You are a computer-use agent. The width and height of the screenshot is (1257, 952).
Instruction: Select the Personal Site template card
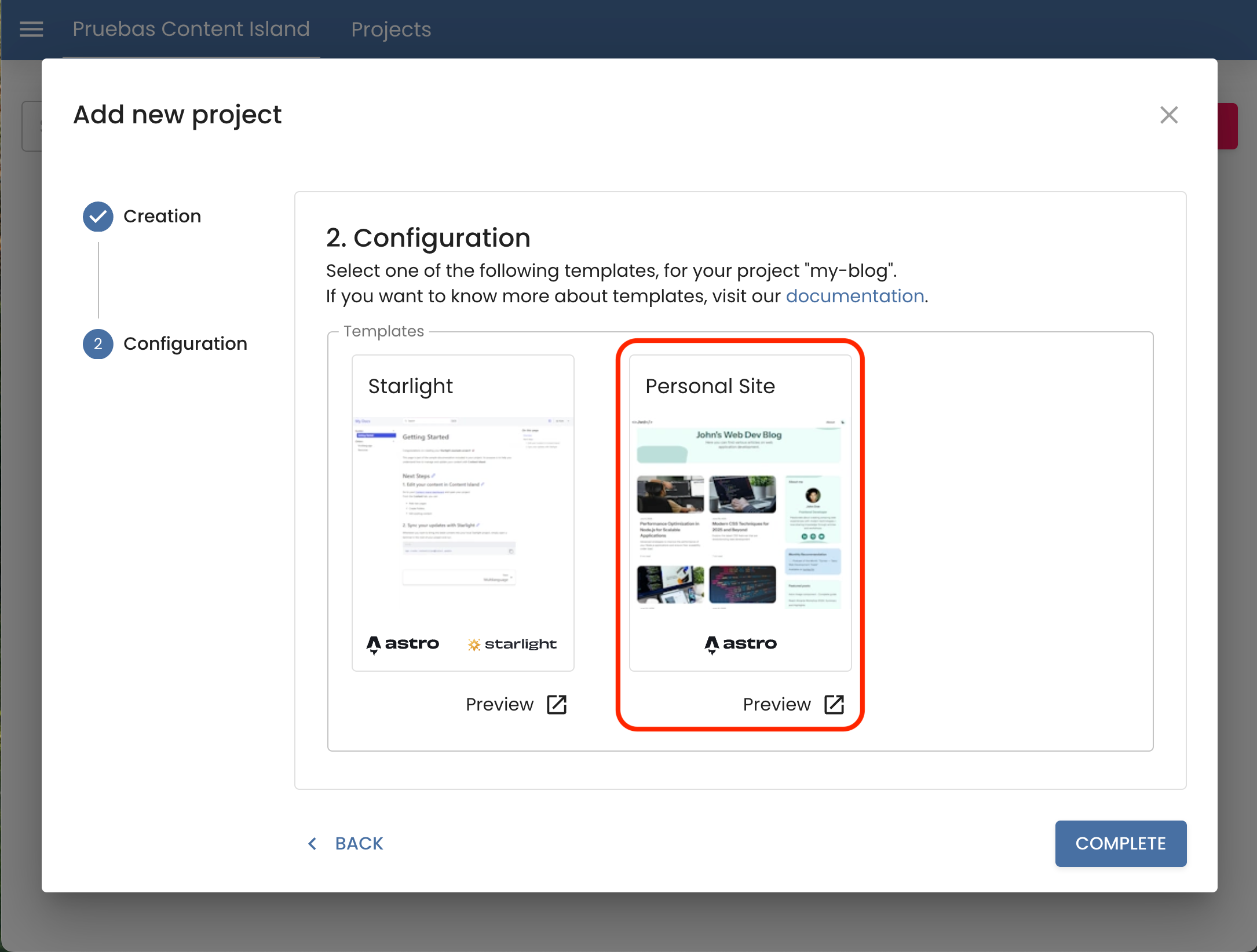pos(740,512)
